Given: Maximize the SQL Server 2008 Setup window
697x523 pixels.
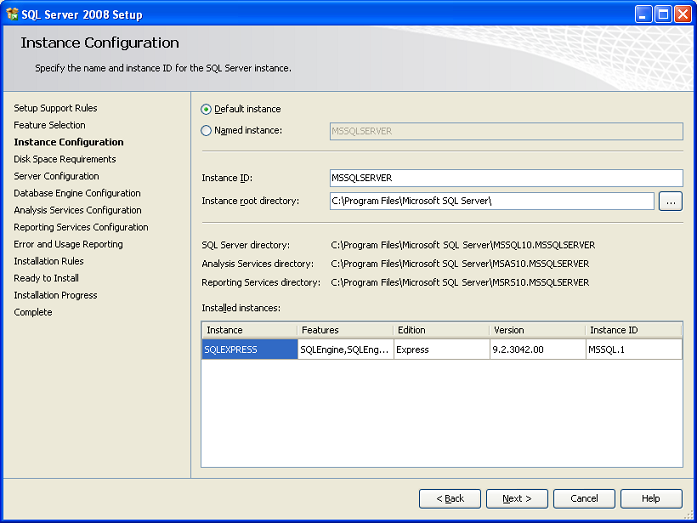Looking at the screenshot, I should click(x=663, y=14).
